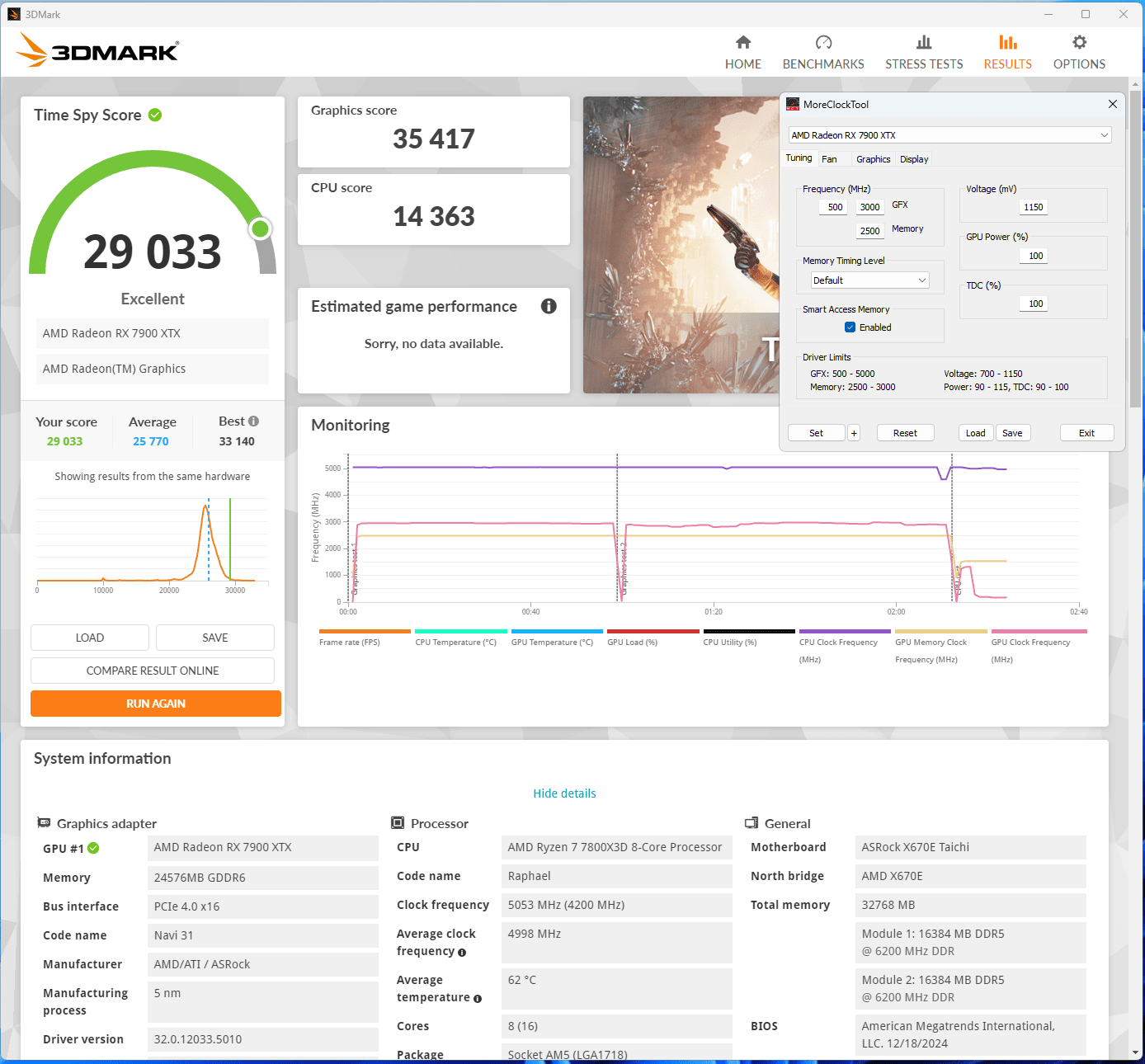Click Load button in MoreClockTool

pos(976,433)
